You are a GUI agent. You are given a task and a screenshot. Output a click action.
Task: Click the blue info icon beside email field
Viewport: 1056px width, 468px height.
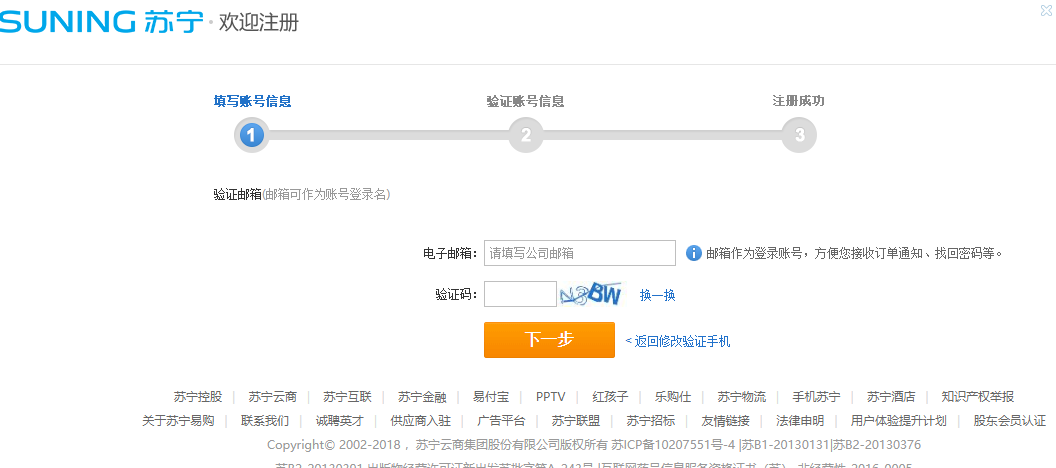pyautogui.click(x=694, y=253)
